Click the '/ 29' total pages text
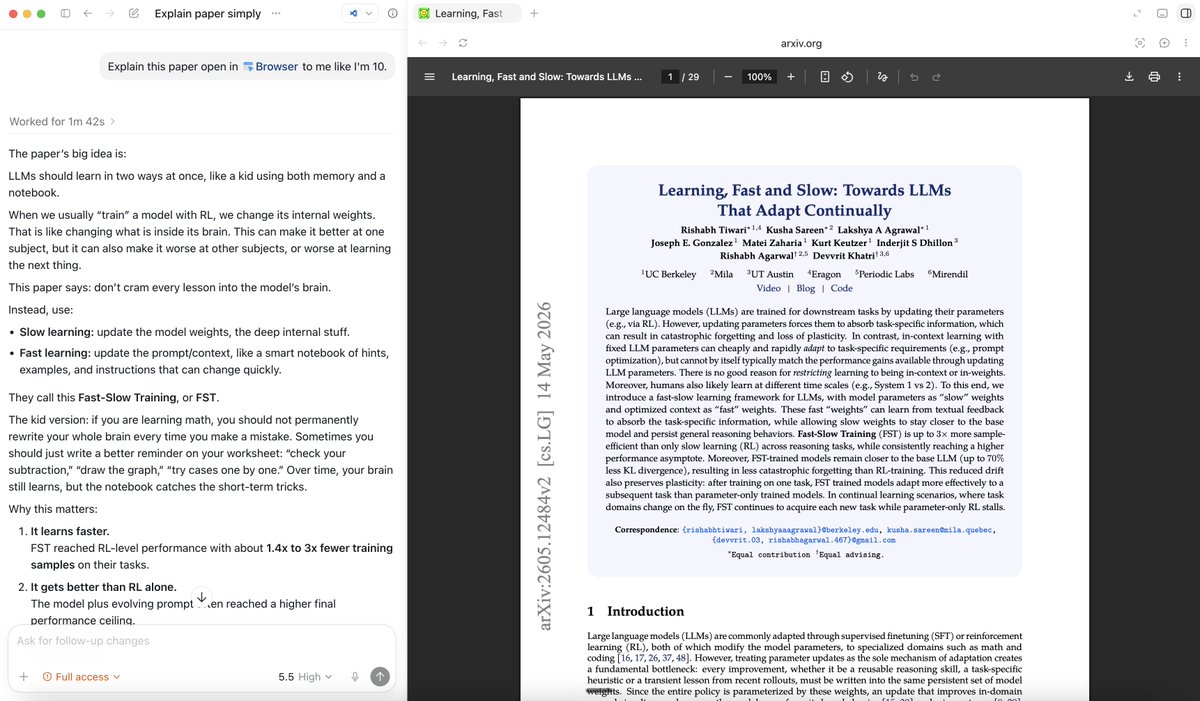 (691, 77)
